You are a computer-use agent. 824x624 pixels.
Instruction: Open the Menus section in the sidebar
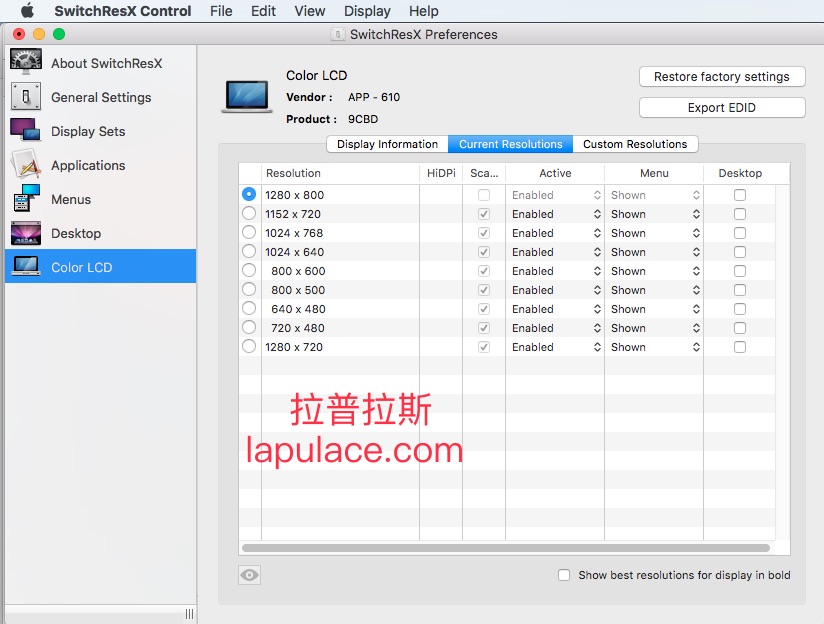(x=100, y=199)
